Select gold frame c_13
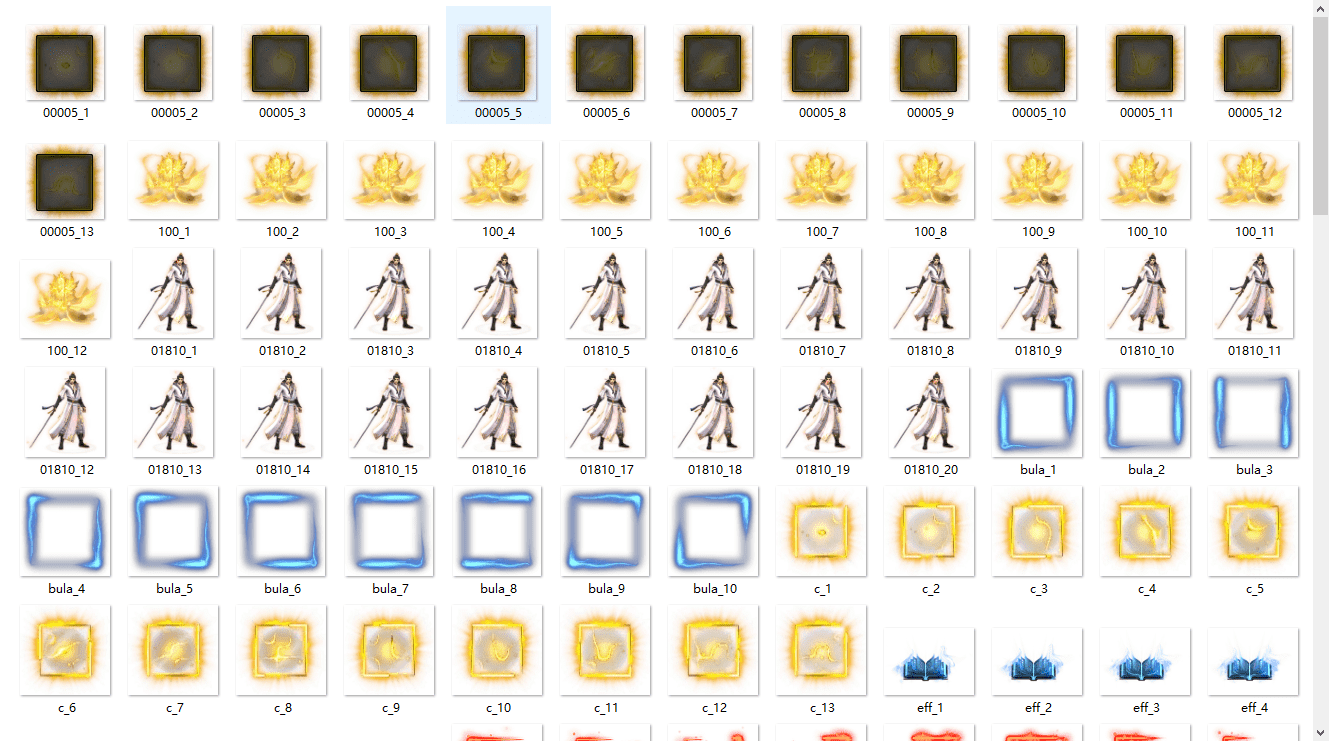 coord(821,650)
